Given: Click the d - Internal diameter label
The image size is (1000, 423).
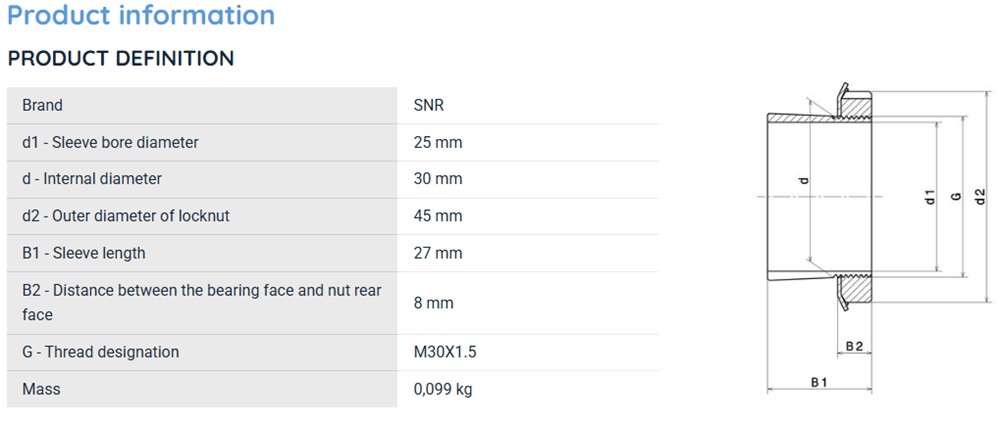Looking at the screenshot, I should 92,179.
